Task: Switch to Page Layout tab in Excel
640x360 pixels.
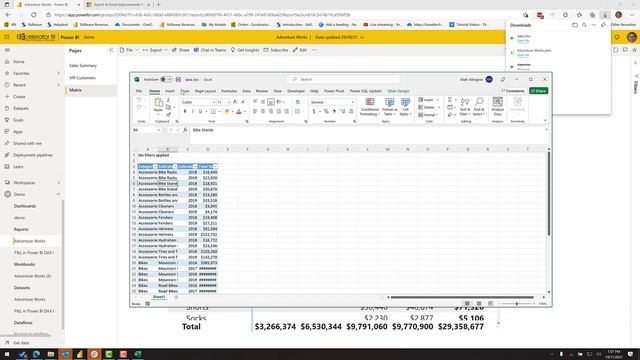Action: tap(205, 91)
